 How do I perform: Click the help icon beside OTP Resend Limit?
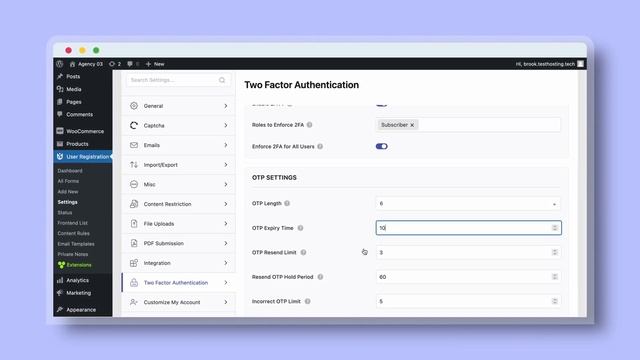[303, 252]
